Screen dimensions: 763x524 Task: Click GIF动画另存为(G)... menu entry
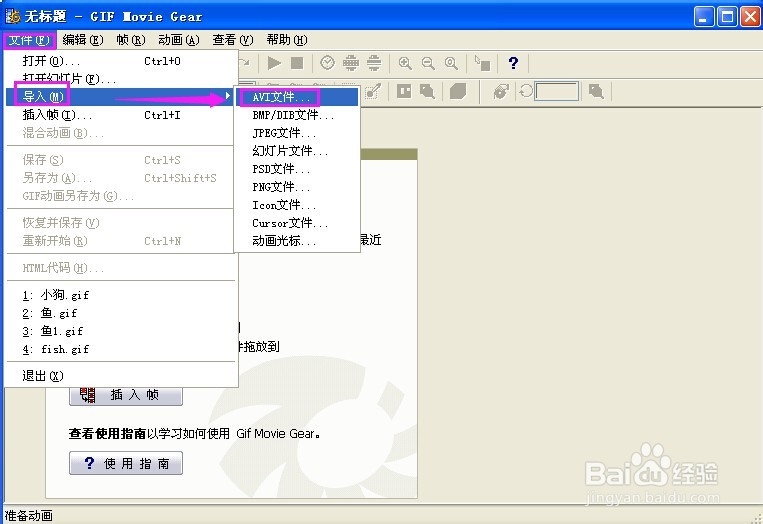coord(121,196)
